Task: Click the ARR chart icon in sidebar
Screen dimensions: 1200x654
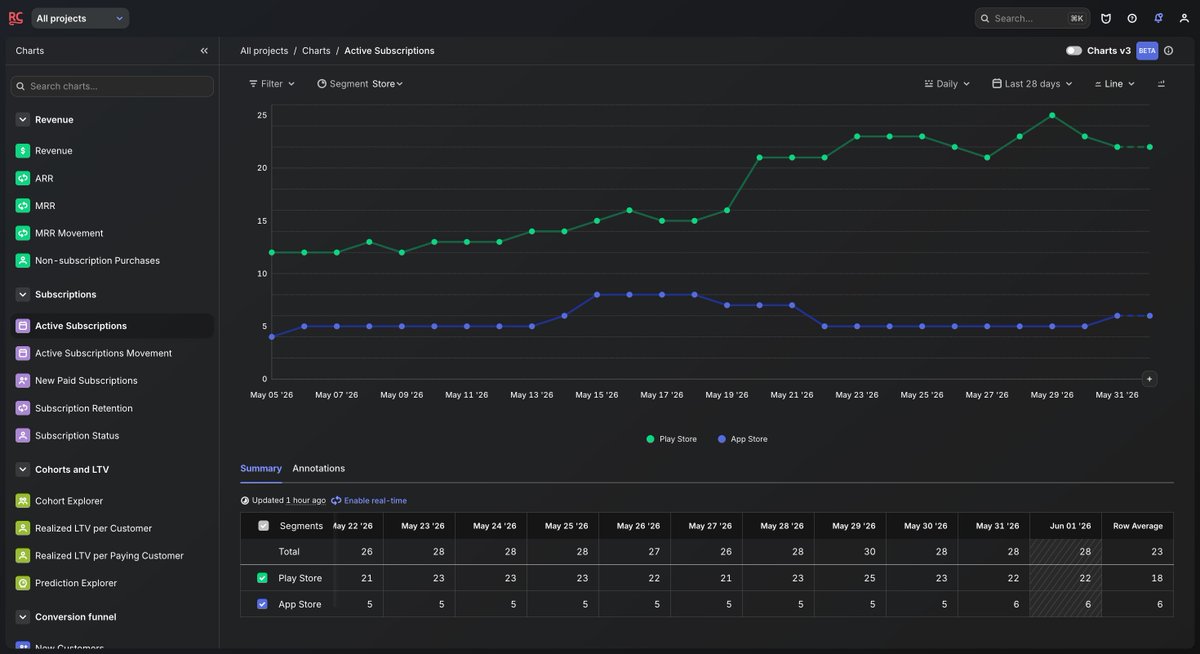Action: pyautogui.click(x=23, y=178)
